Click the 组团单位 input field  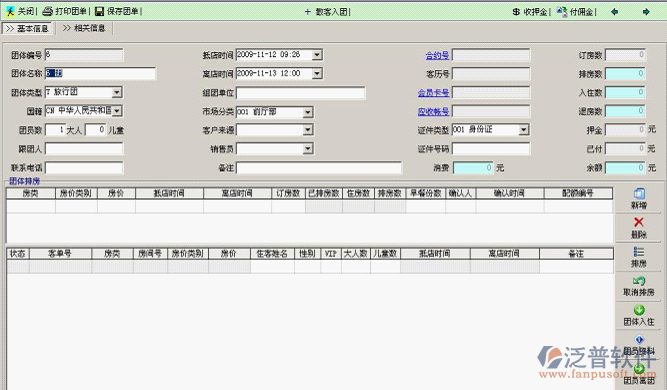click(x=300, y=93)
